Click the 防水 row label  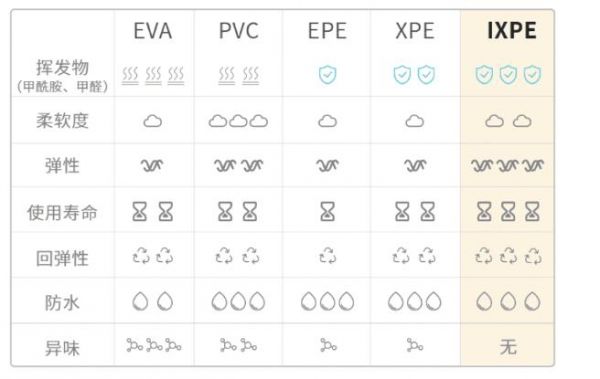tap(62, 303)
